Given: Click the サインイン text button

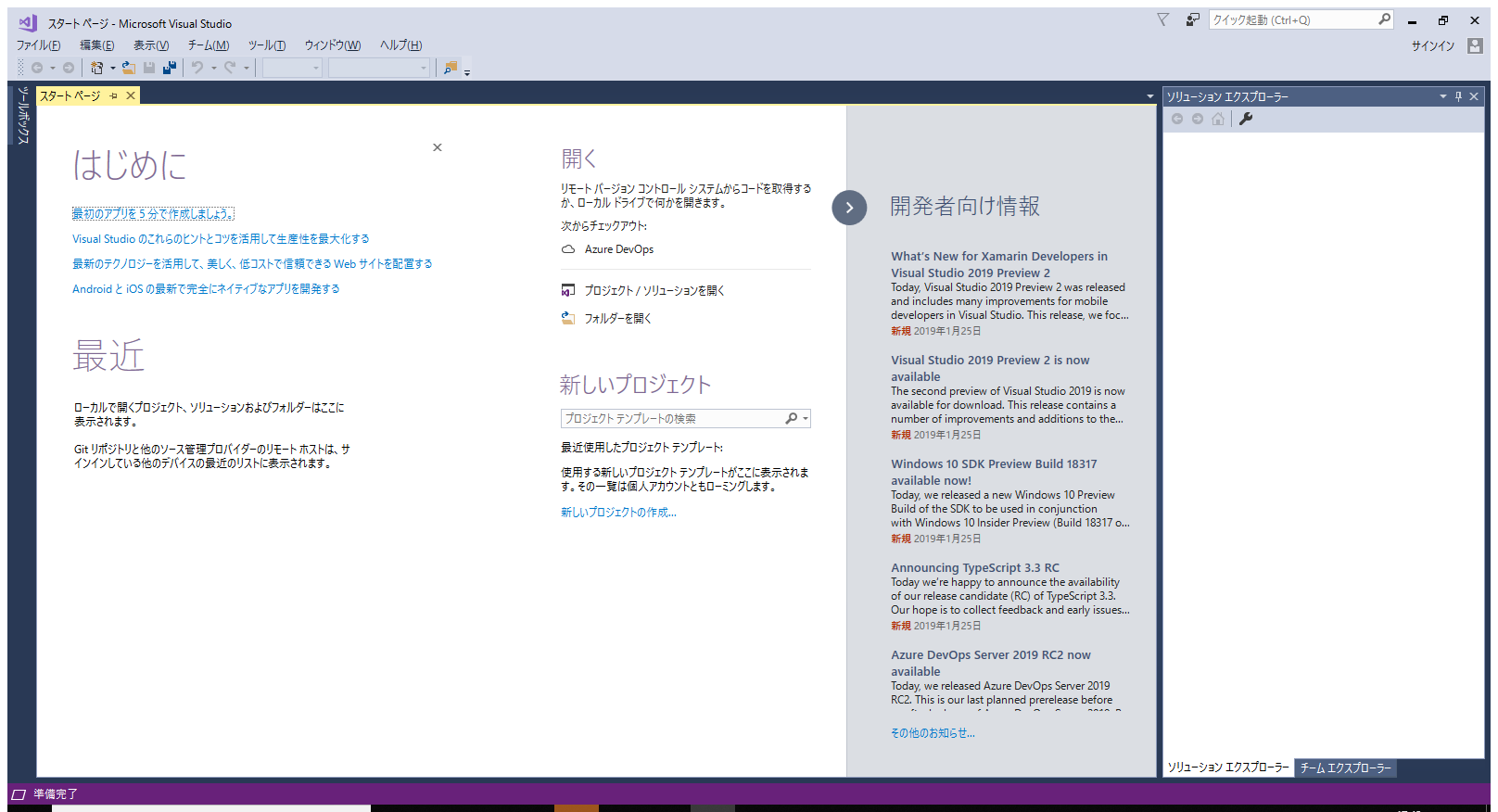Looking at the screenshot, I should [x=1433, y=45].
